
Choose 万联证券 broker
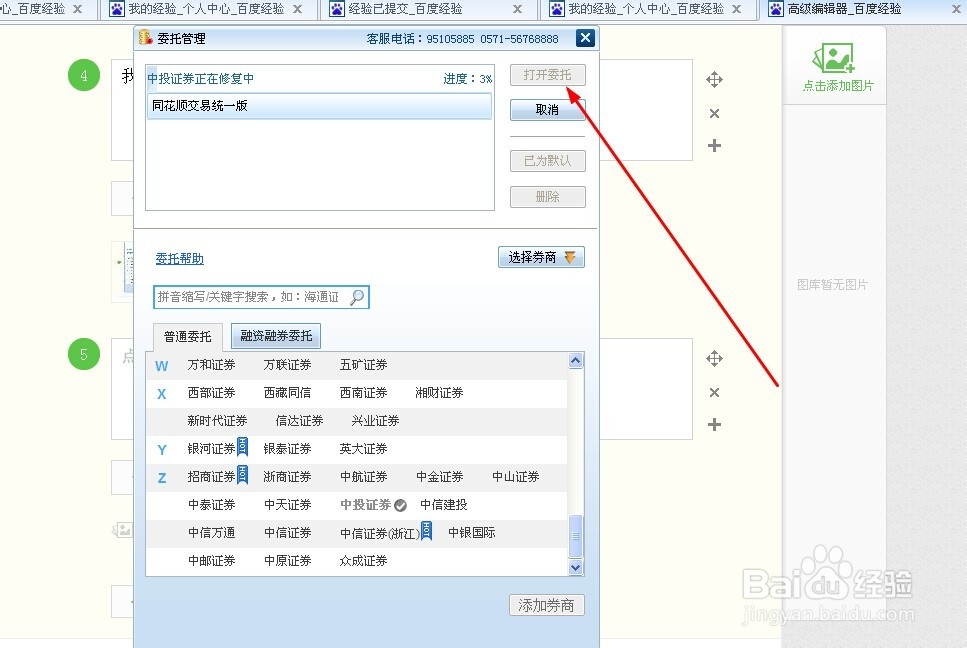pyautogui.click(x=287, y=365)
